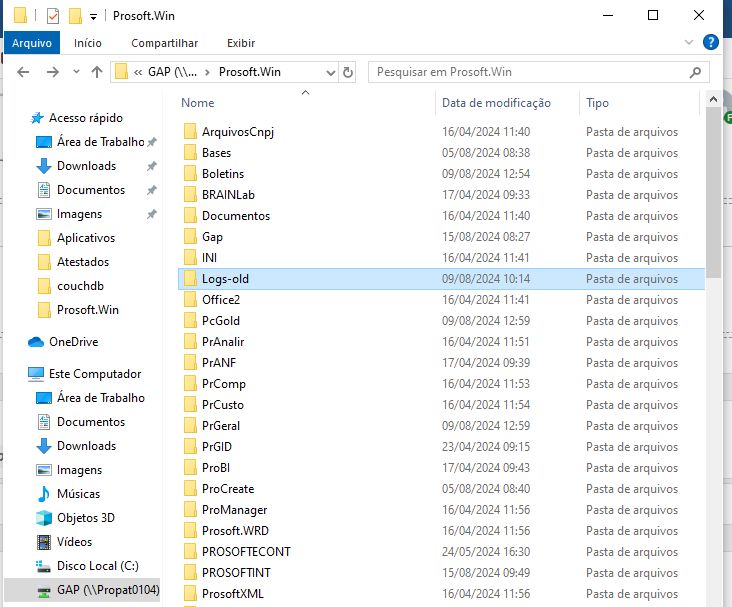732x607 pixels.
Task: Select the Prosoft.WRD folder
Action: [235, 531]
